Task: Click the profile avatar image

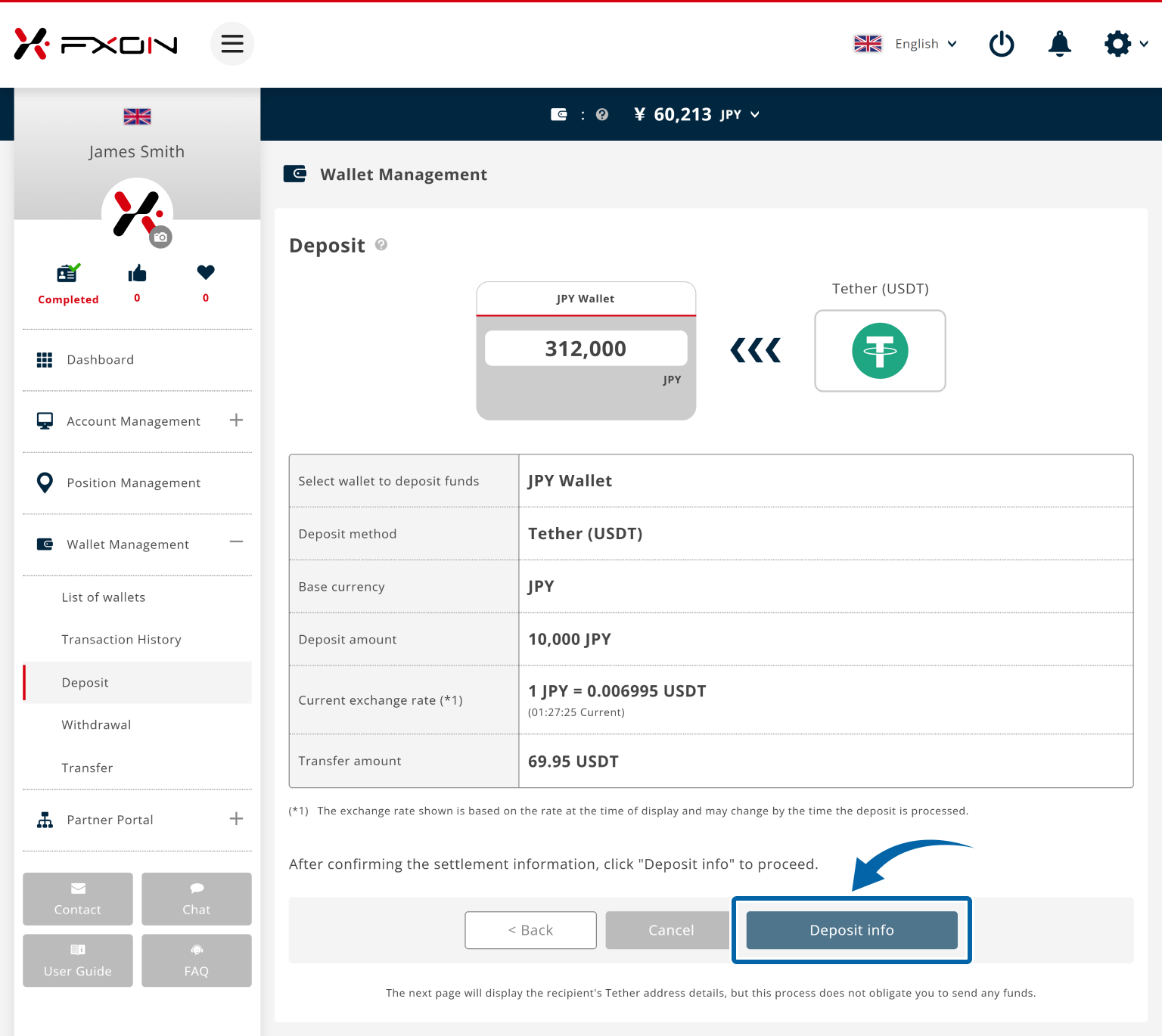Action: (x=137, y=213)
